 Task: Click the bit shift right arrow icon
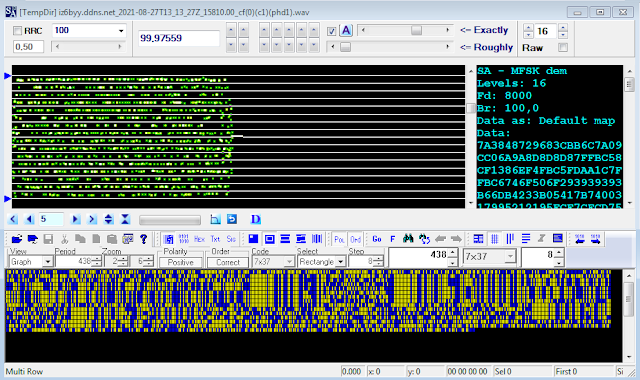click(x=596, y=239)
